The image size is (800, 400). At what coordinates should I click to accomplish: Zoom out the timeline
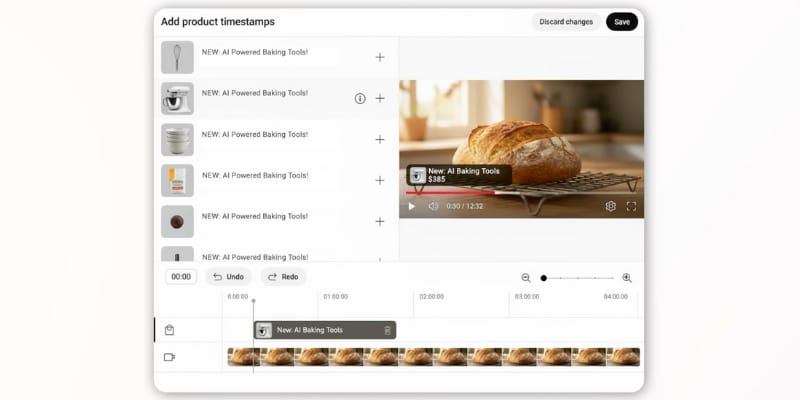click(526, 278)
